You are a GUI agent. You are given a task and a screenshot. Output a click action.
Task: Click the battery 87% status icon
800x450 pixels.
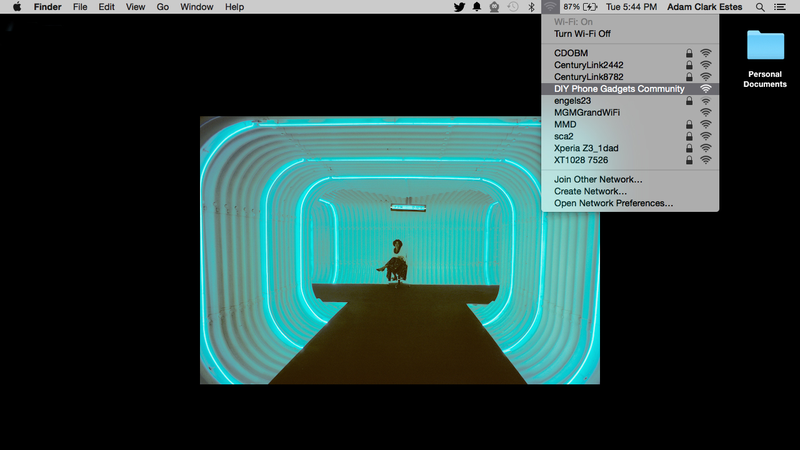point(580,7)
